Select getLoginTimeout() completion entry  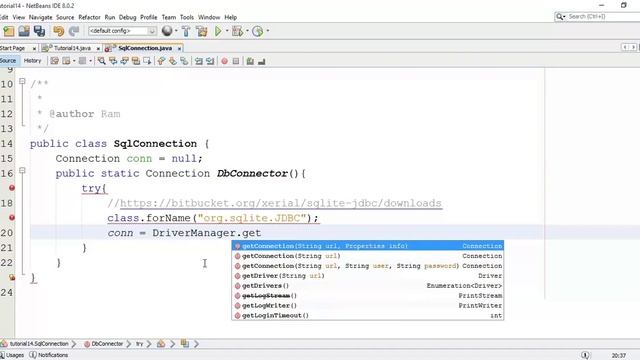click(368, 316)
